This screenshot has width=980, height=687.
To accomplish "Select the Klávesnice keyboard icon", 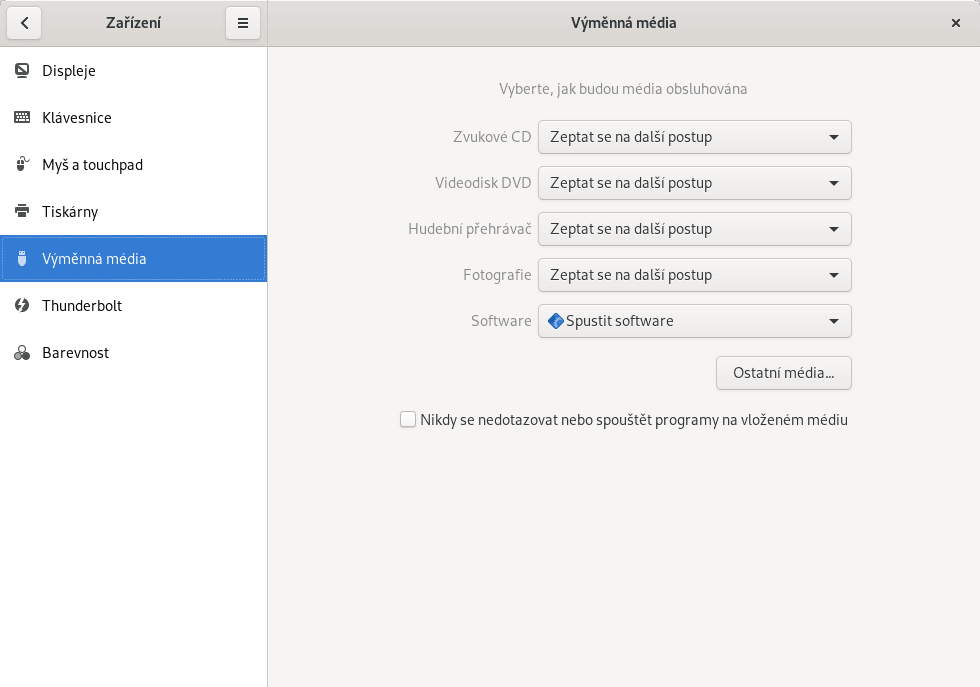I will click(21, 117).
